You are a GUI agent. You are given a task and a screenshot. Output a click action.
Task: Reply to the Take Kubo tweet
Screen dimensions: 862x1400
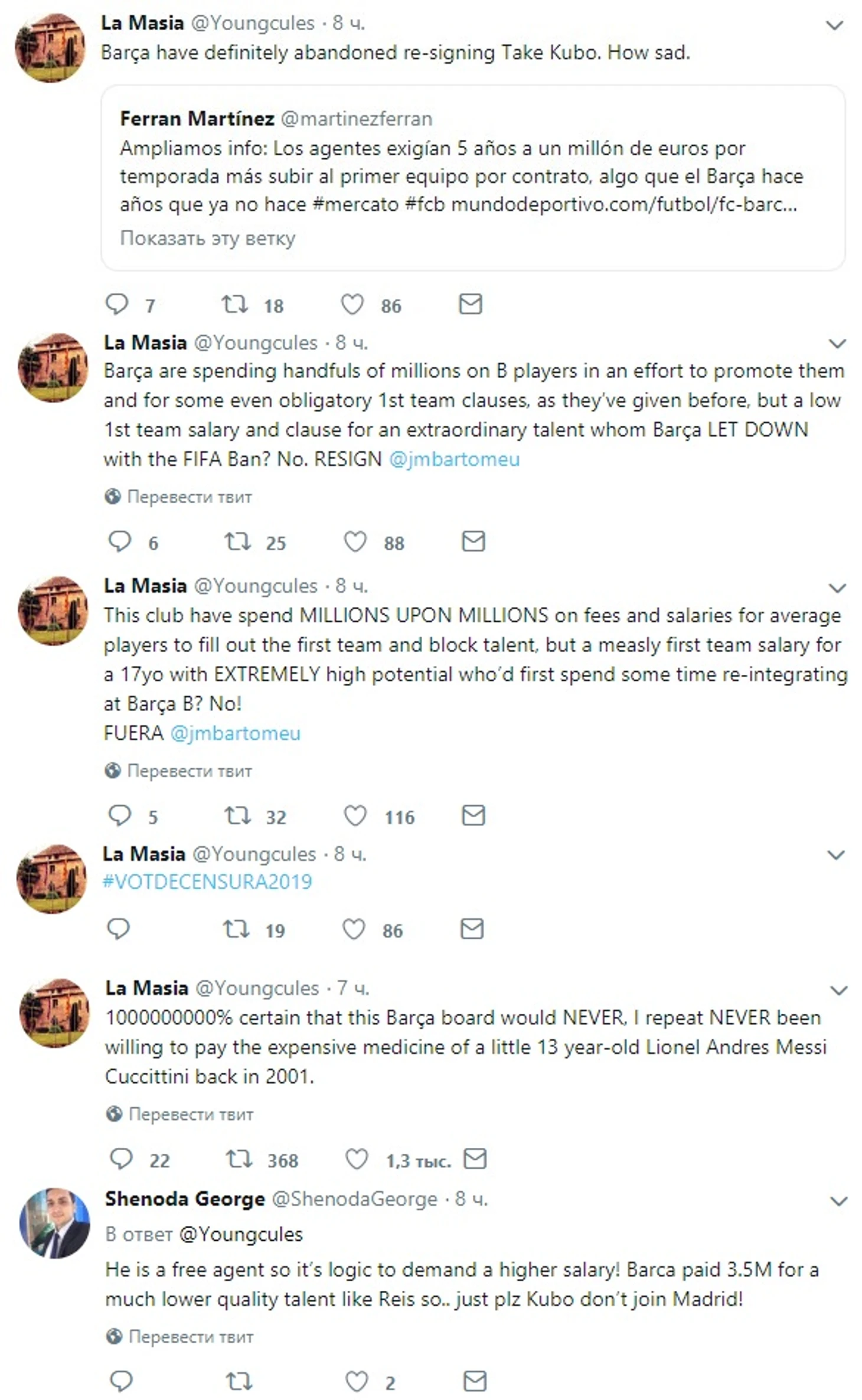(117, 304)
